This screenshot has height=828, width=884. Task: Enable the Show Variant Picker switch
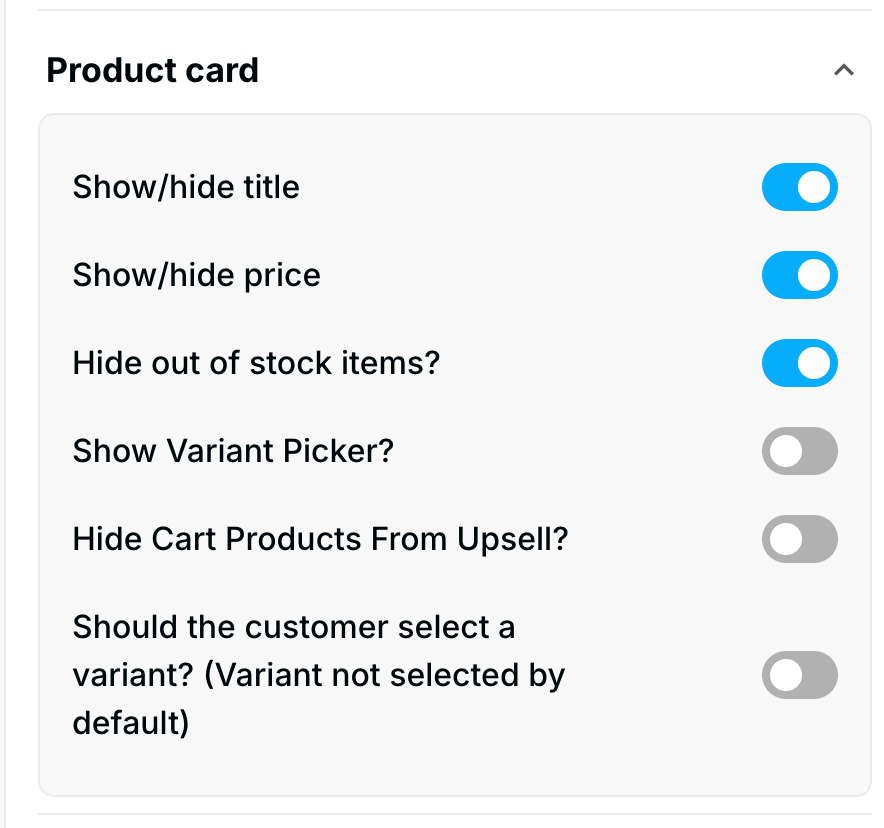[799, 452]
